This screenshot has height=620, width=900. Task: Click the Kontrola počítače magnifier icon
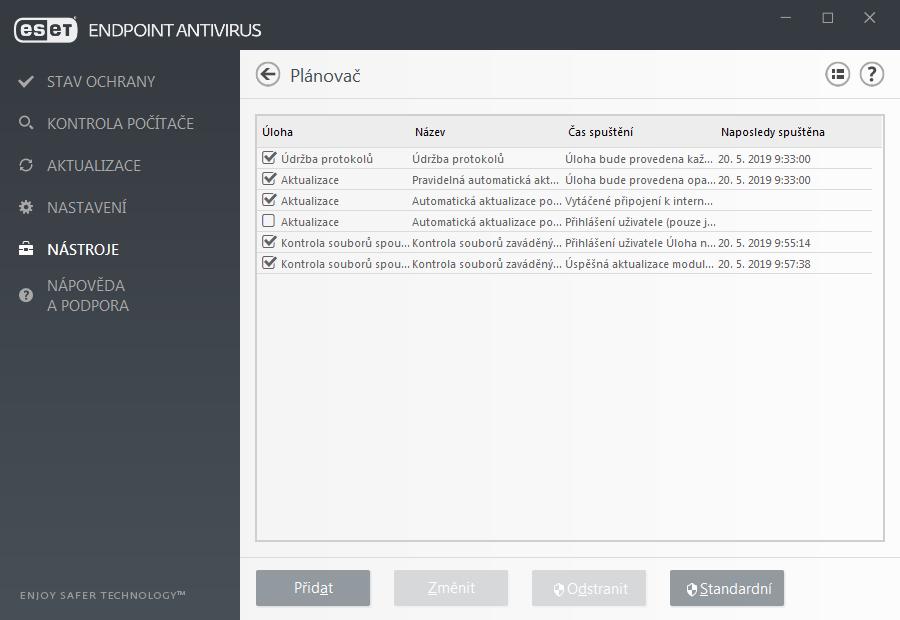pos(26,122)
